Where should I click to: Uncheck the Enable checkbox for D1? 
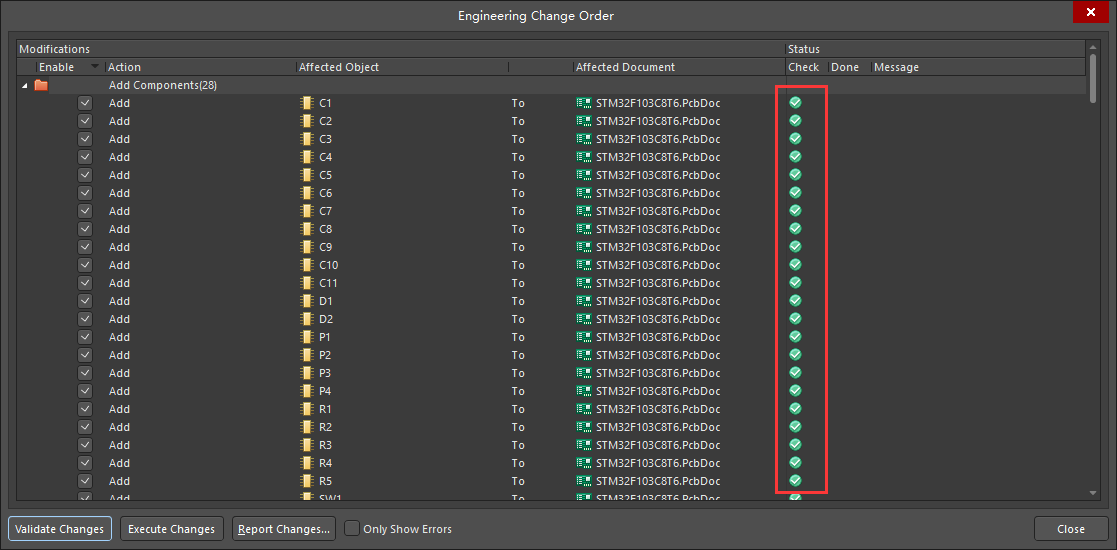click(x=85, y=301)
